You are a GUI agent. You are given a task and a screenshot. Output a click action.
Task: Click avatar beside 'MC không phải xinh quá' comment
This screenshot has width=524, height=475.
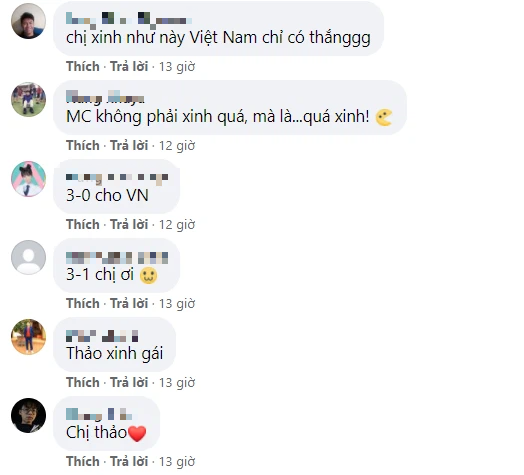click(28, 100)
